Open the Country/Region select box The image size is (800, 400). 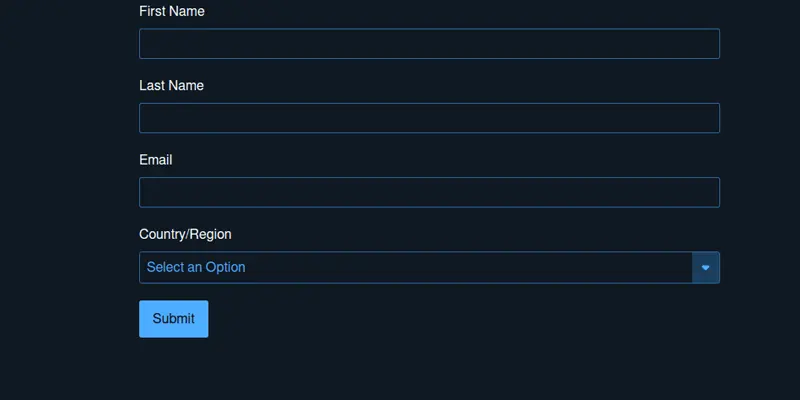pos(415,267)
